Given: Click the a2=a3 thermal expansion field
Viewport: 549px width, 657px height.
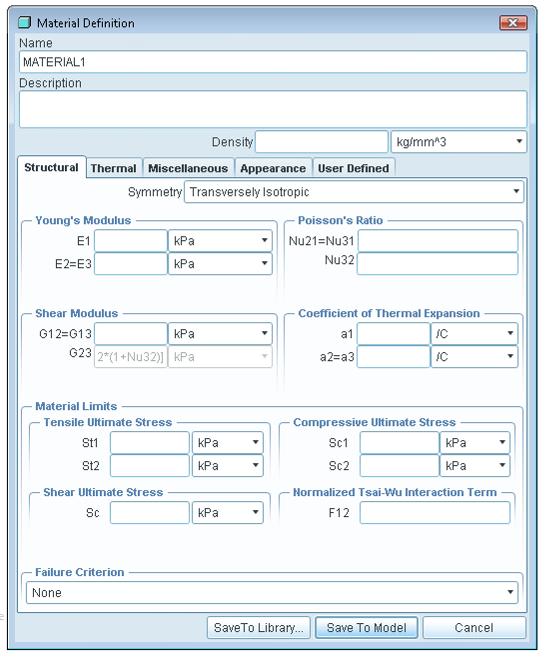Looking at the screenshot, I should point(394,357).
